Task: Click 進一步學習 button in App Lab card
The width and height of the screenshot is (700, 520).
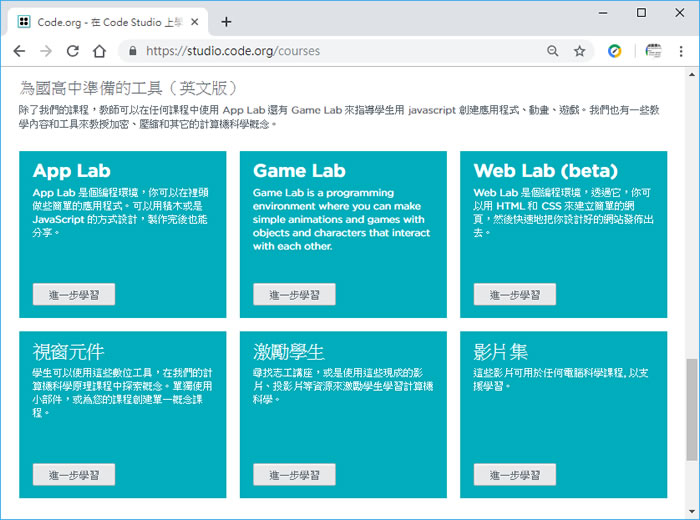Action: pos(74,295)
